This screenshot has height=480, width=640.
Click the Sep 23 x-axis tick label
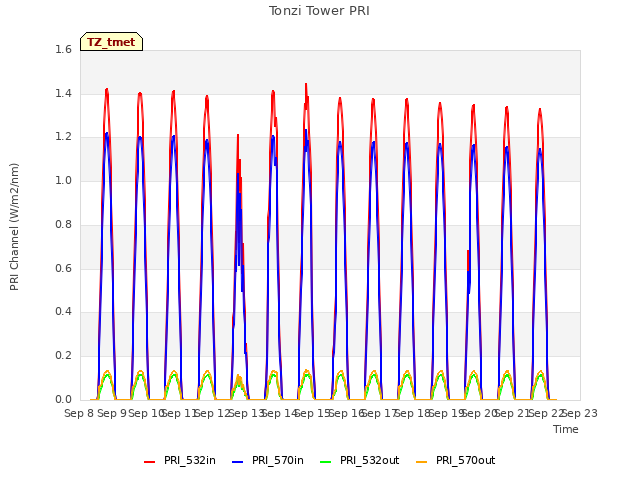point(580,413)
